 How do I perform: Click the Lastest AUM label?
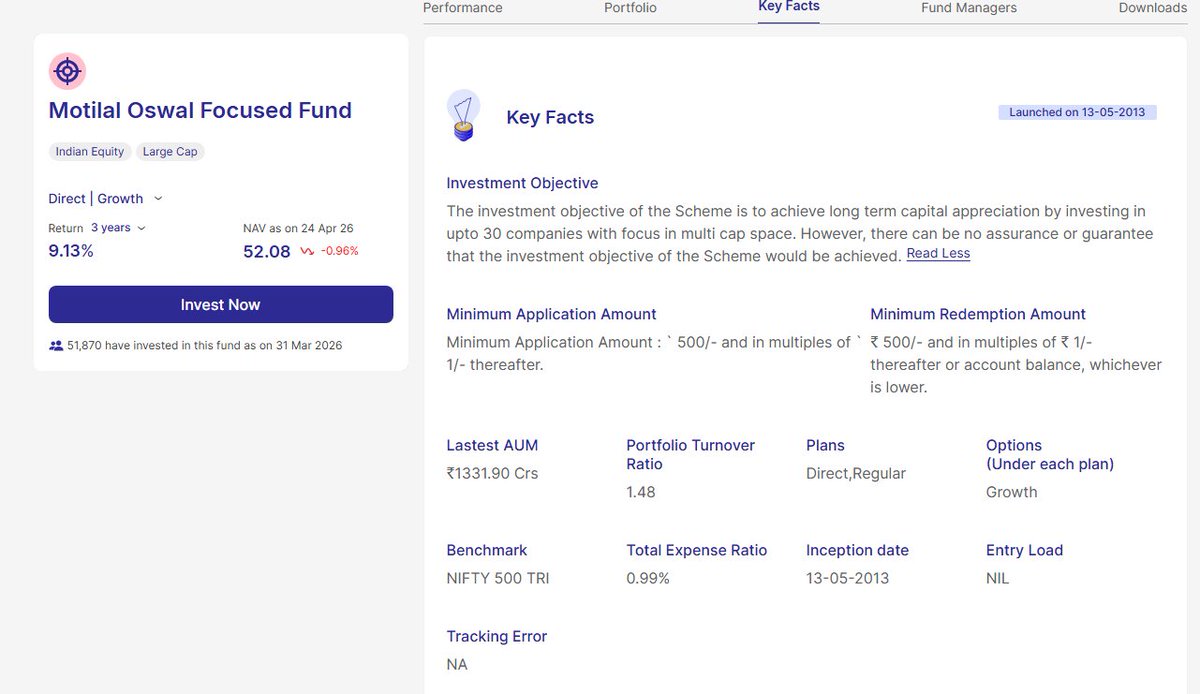[x=492, y=445]
